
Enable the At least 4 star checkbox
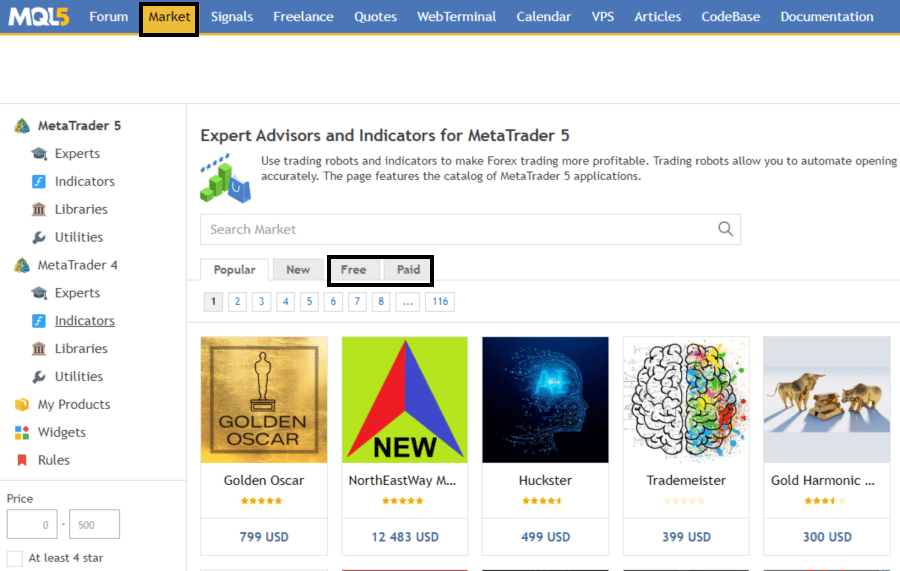pyautogui.click(x=15, y=558)
